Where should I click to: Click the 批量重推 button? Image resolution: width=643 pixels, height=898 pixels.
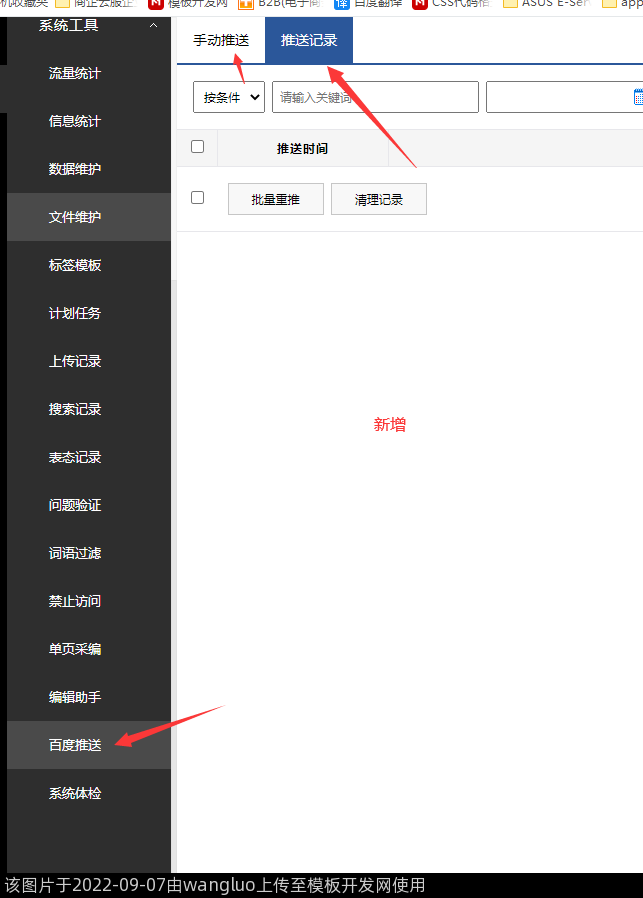[x=276, y=199]
